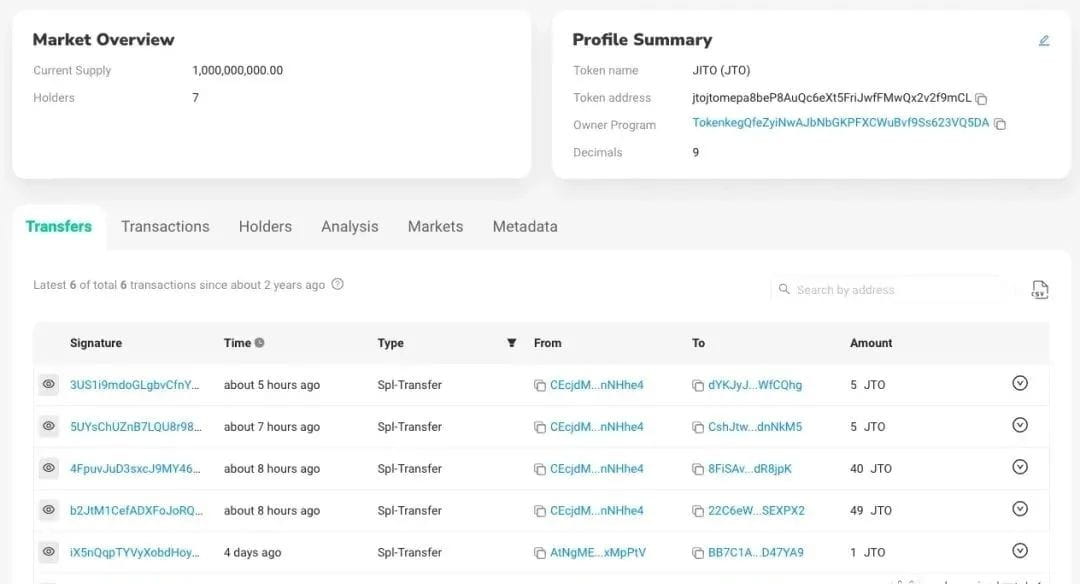
Task: Click the Type column filter icon
Action: point(512,343)
